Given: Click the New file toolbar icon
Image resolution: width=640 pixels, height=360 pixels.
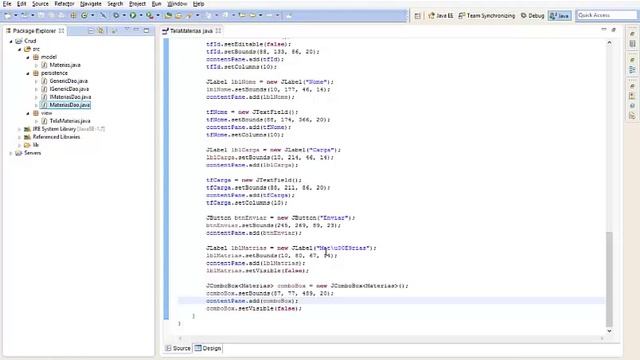Looking at the screenshot, I should click(x=8, y=16).
